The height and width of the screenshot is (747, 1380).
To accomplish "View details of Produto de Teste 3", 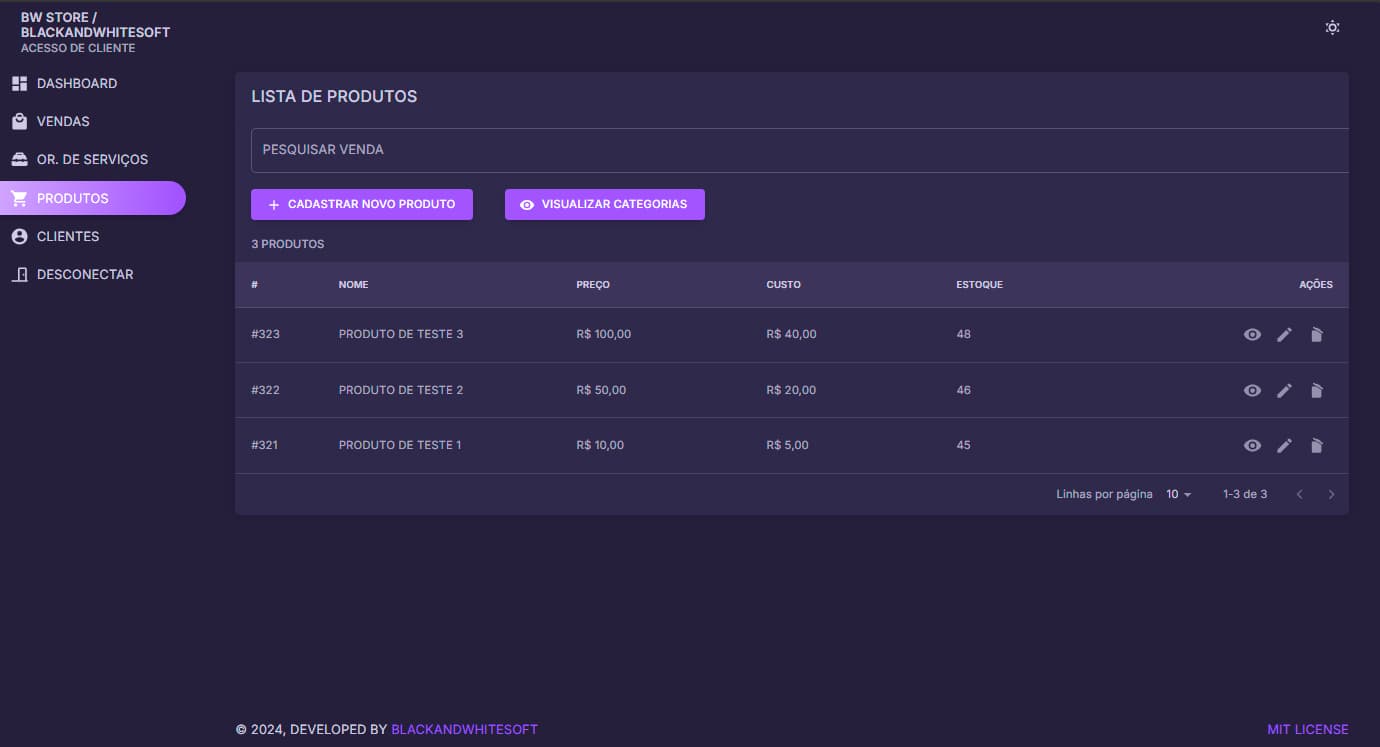I will point(1252,335).
